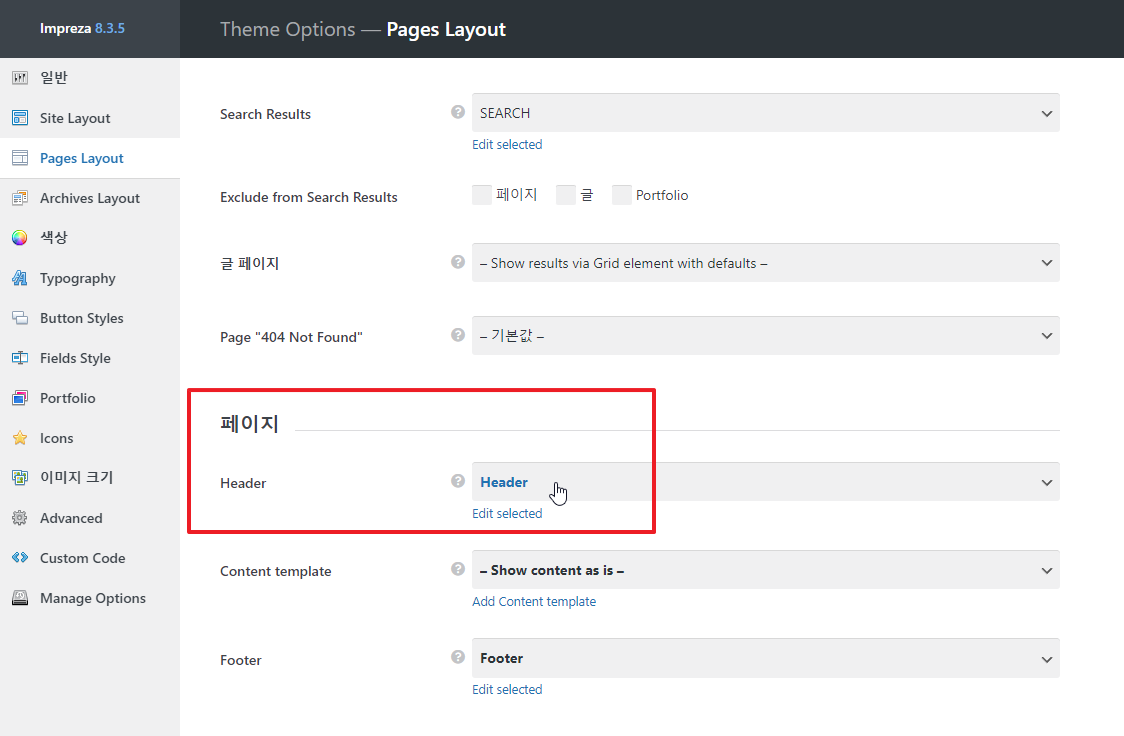Click the Icons star icon

(20, 438)
